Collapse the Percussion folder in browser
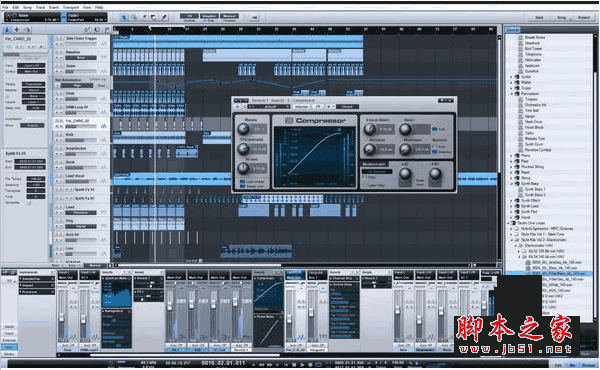The width and height of the screenshot is (600, 370). (x=512, y=94)
